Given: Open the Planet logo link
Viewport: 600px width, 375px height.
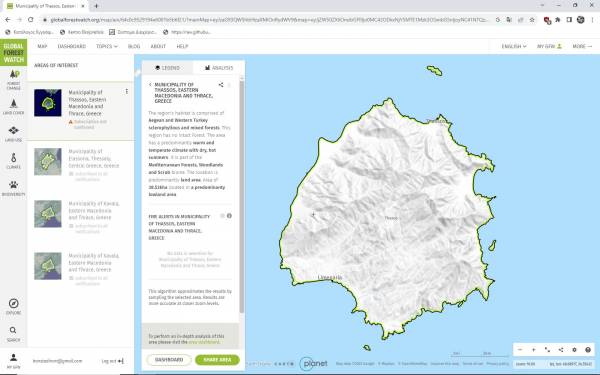Looking at the screenshot, I should click(x=313, y=364).
